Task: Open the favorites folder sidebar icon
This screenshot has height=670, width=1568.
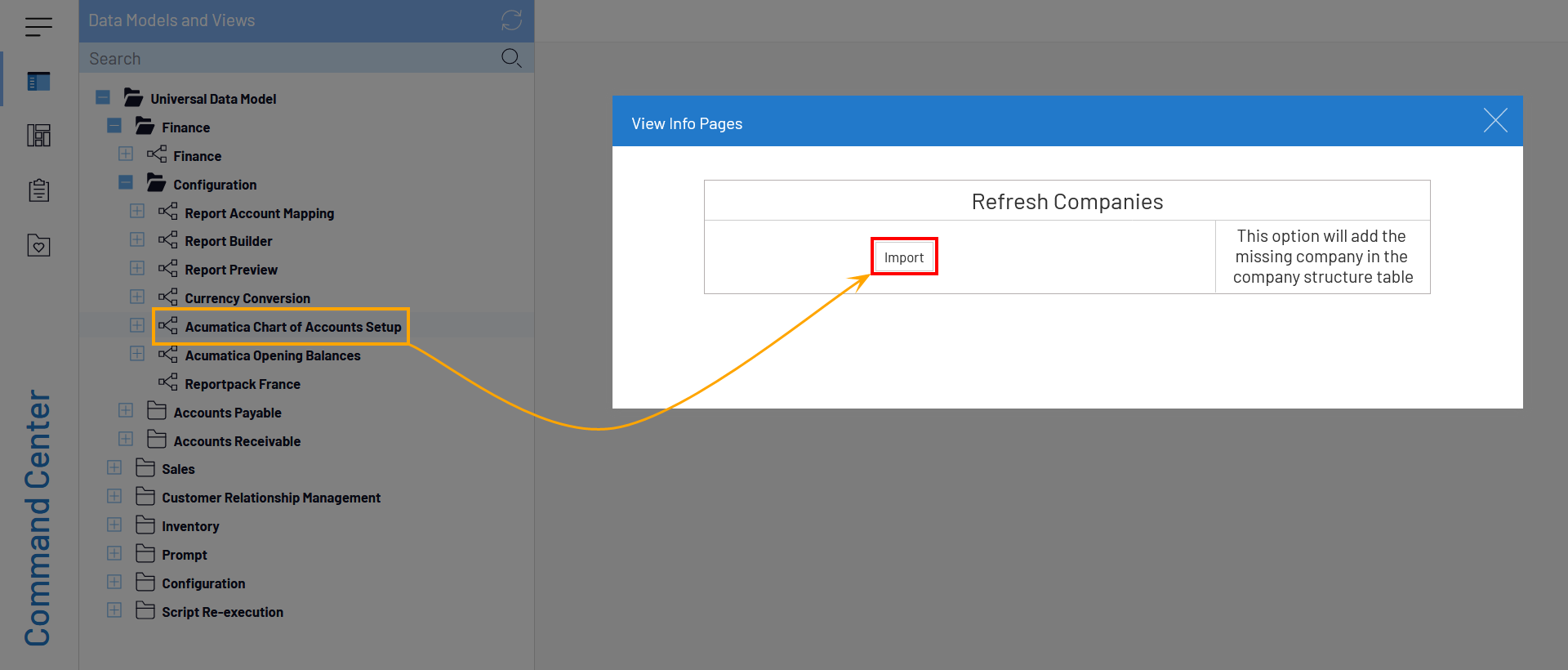Action: (38, 245)
